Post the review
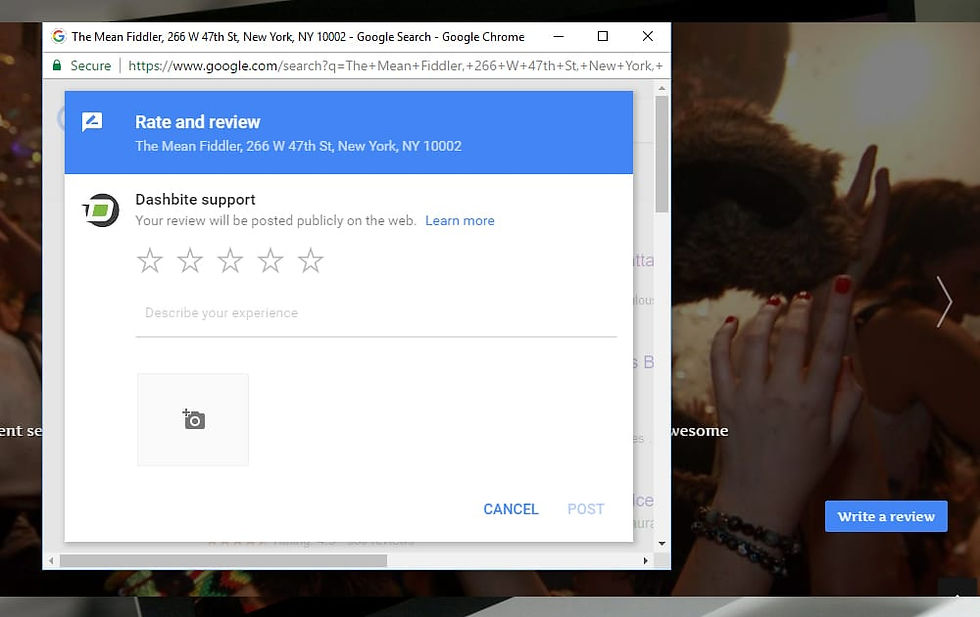Viewport: 980px width, 617px height. pyautogui.click(x=586, y=509)
